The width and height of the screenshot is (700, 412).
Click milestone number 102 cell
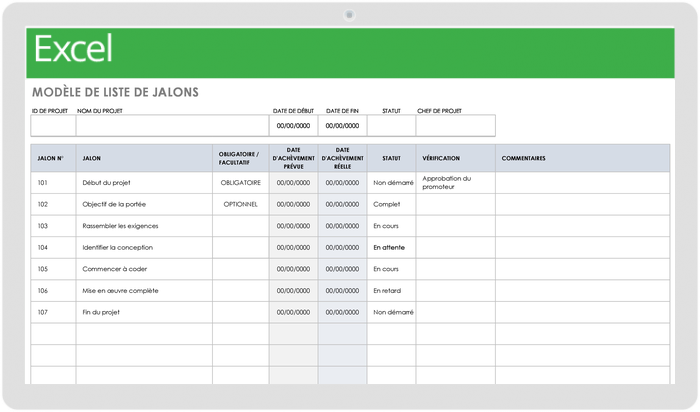pyautogui.click(x=53, y=204)
